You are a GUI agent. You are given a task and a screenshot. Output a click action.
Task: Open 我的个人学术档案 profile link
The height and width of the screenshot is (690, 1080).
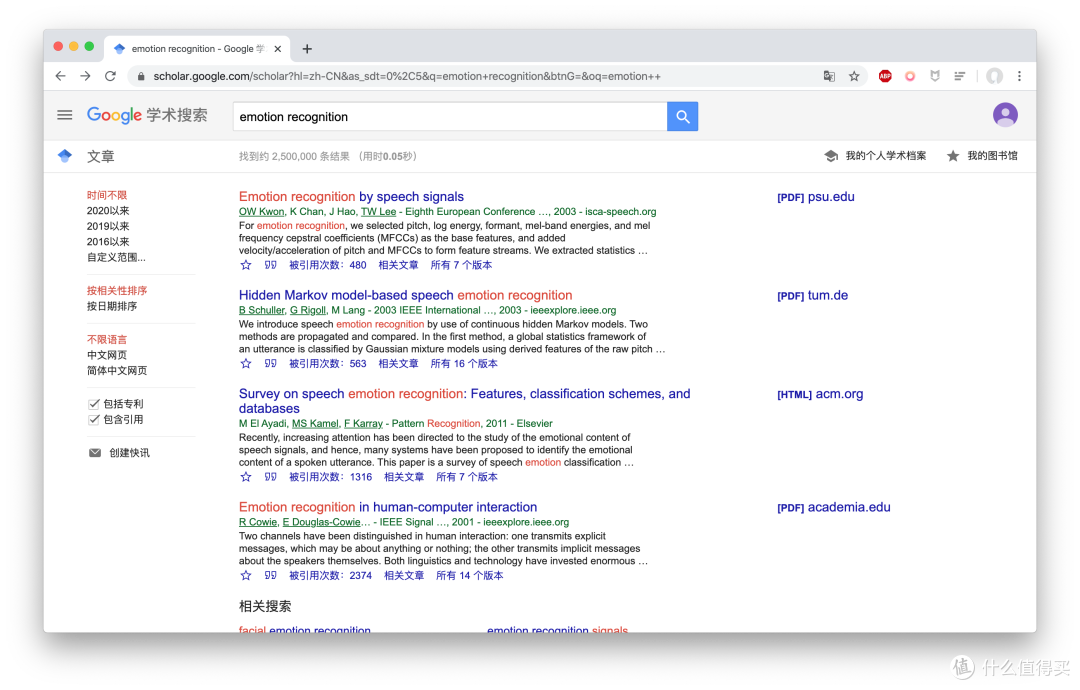pos(875,156)
